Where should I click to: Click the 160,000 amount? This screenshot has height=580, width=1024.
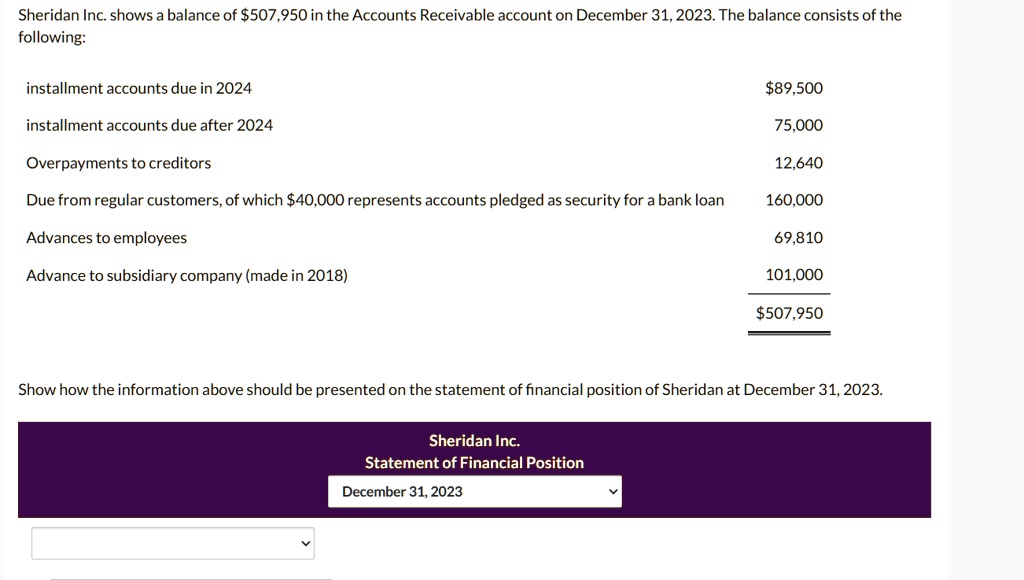pyautogui.click(x=794, y=201)
